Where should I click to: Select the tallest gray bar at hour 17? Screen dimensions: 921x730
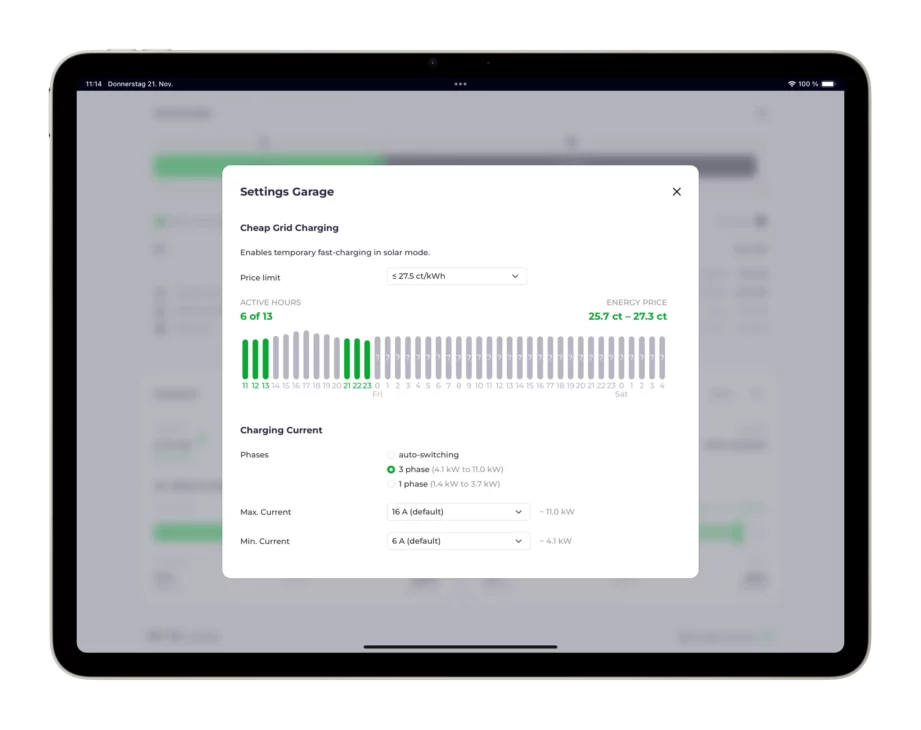[306, 355]
